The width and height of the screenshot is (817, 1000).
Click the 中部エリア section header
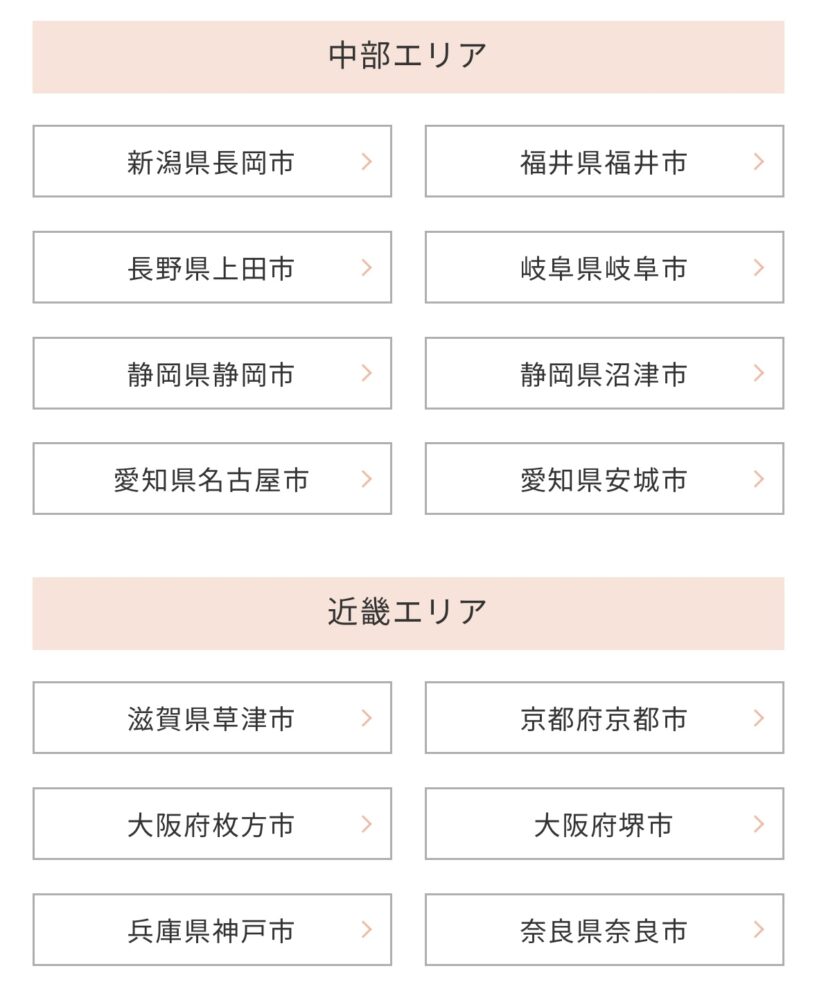point(408,57)
